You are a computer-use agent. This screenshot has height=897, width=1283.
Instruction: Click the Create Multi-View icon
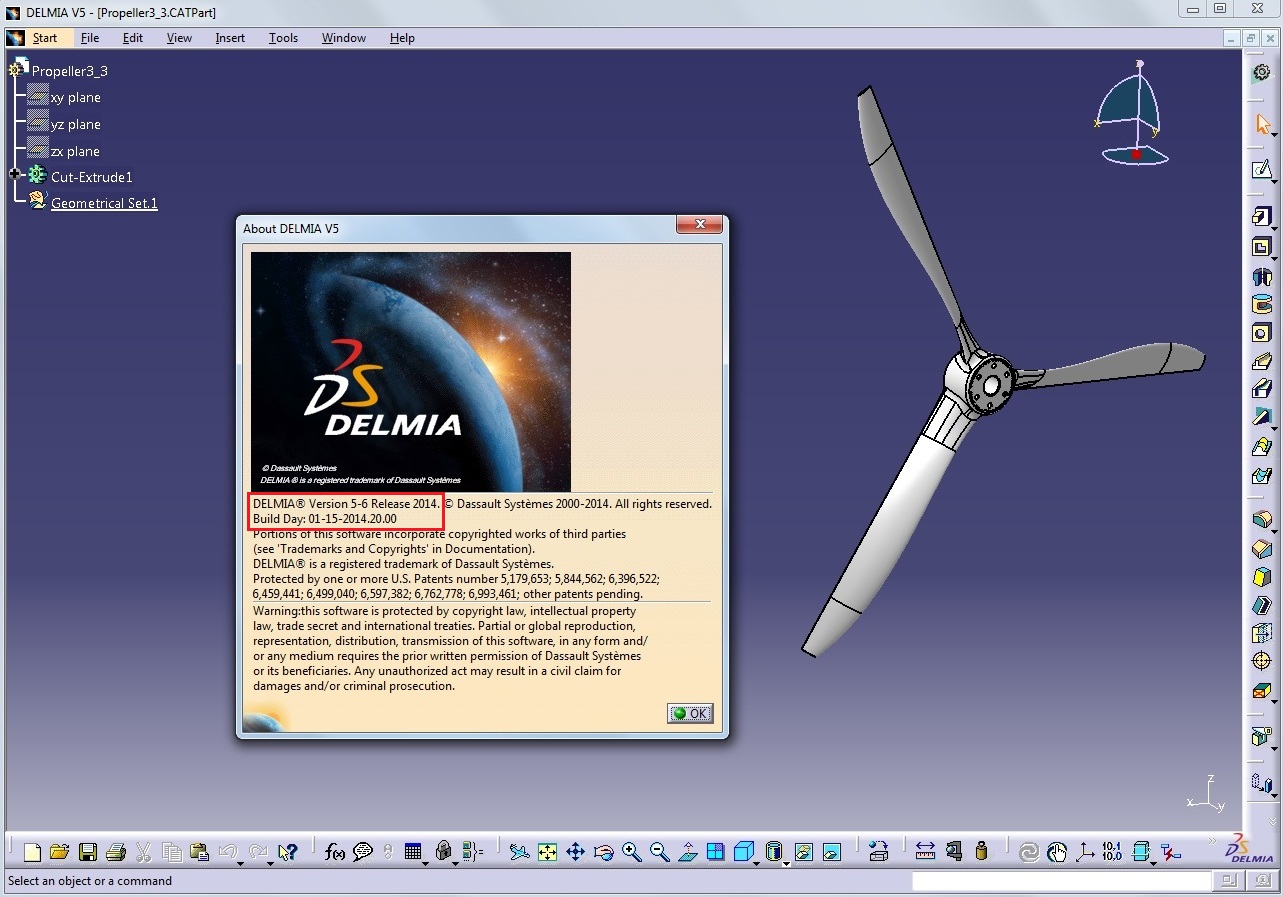click(715, 852)
